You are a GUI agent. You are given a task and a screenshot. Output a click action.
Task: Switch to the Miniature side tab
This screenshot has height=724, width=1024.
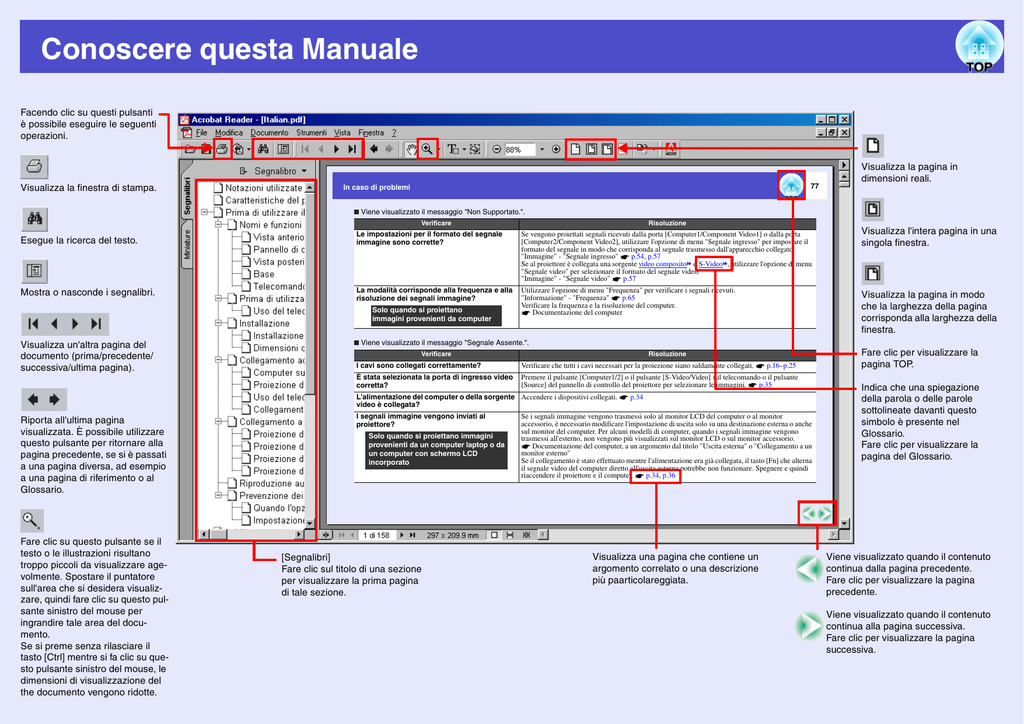click(x=187, y=245)
